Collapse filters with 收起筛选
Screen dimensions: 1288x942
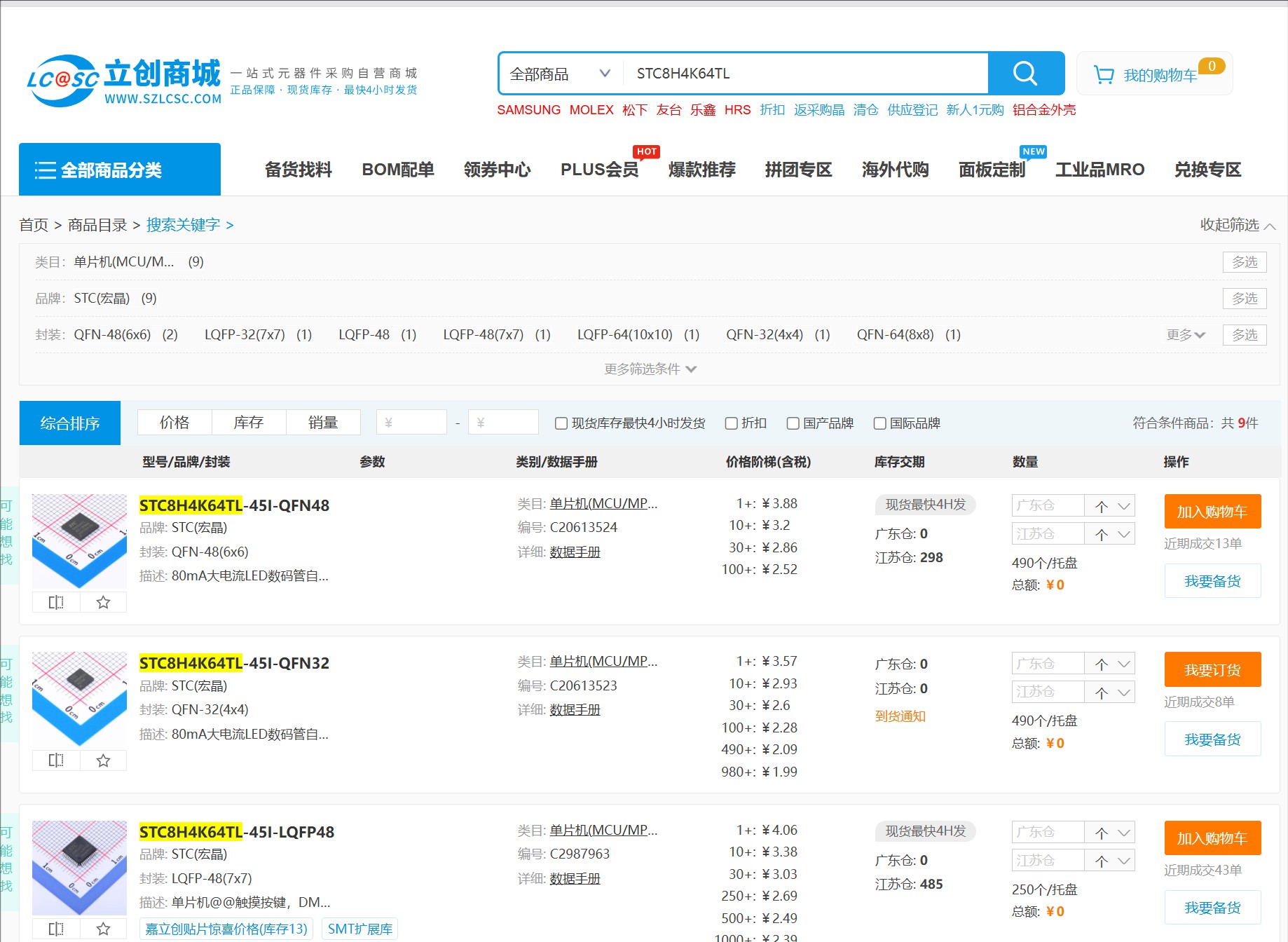point(1238,225)
